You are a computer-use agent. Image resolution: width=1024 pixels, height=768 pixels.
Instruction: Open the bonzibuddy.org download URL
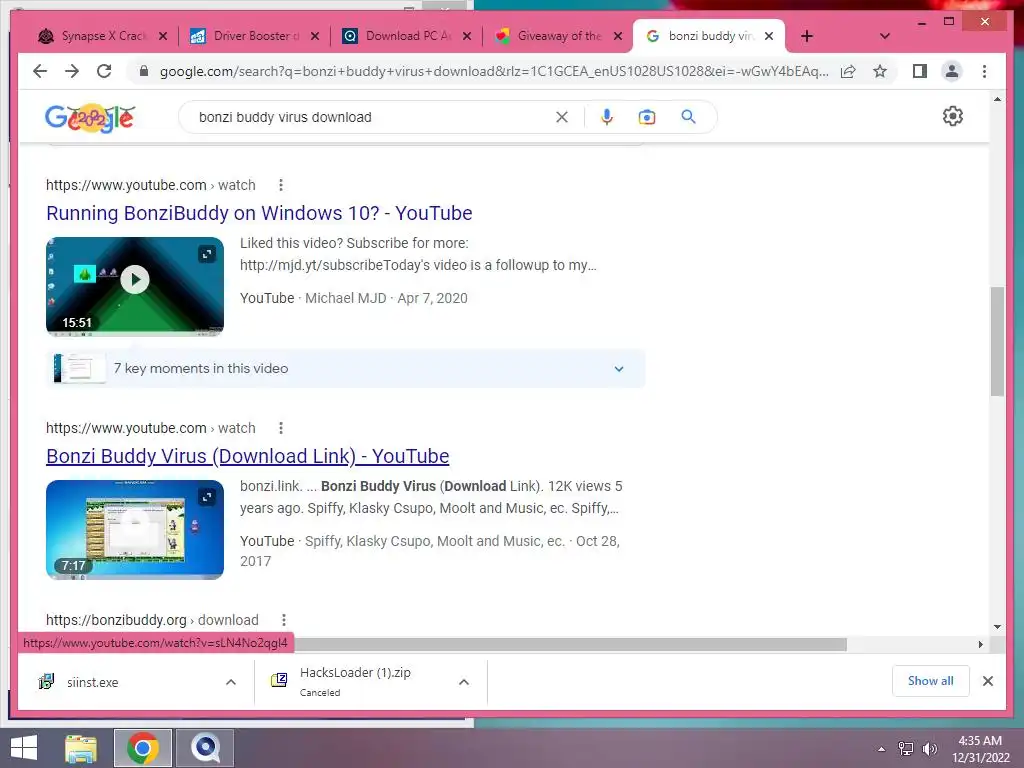[152, 620]
